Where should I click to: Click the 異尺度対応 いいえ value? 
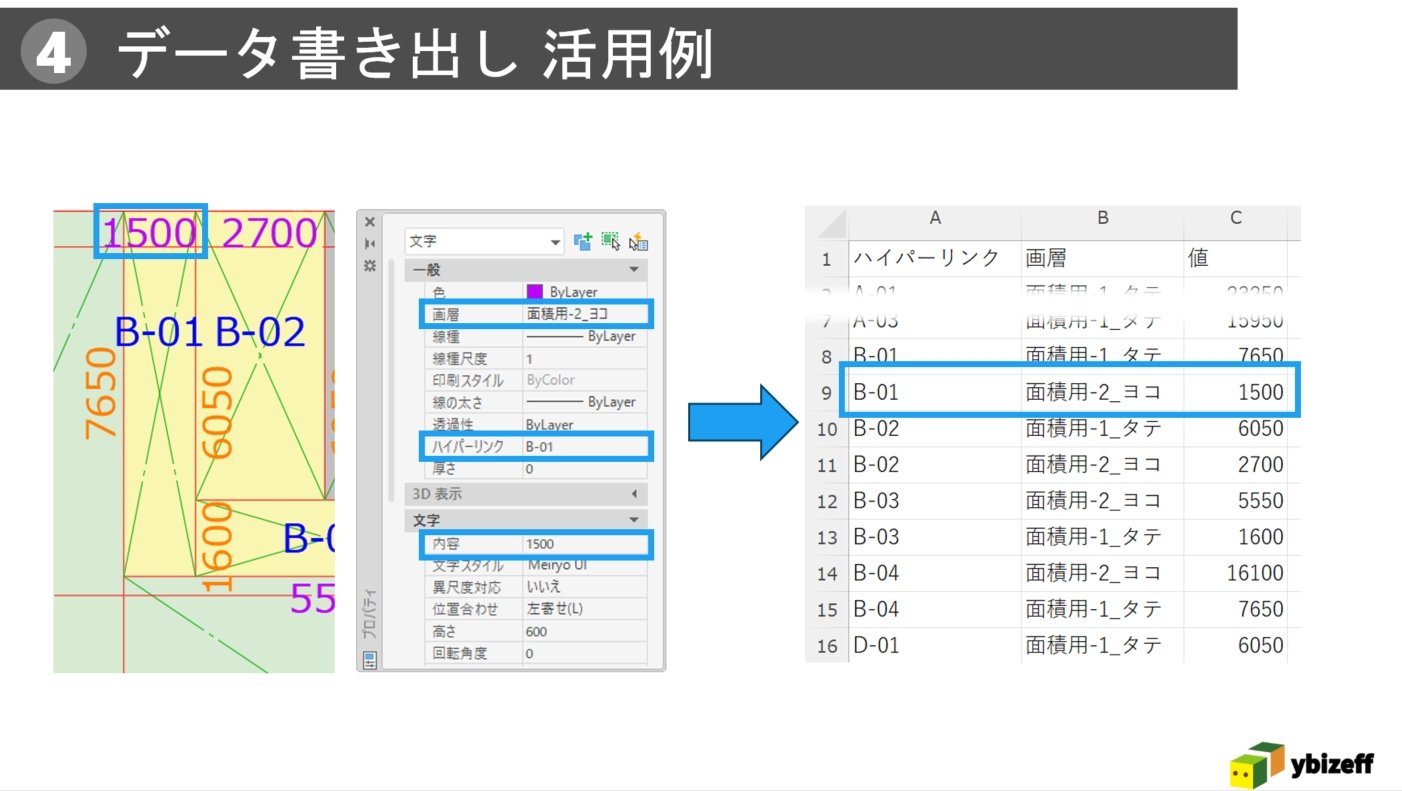click(x=585, y=587)
